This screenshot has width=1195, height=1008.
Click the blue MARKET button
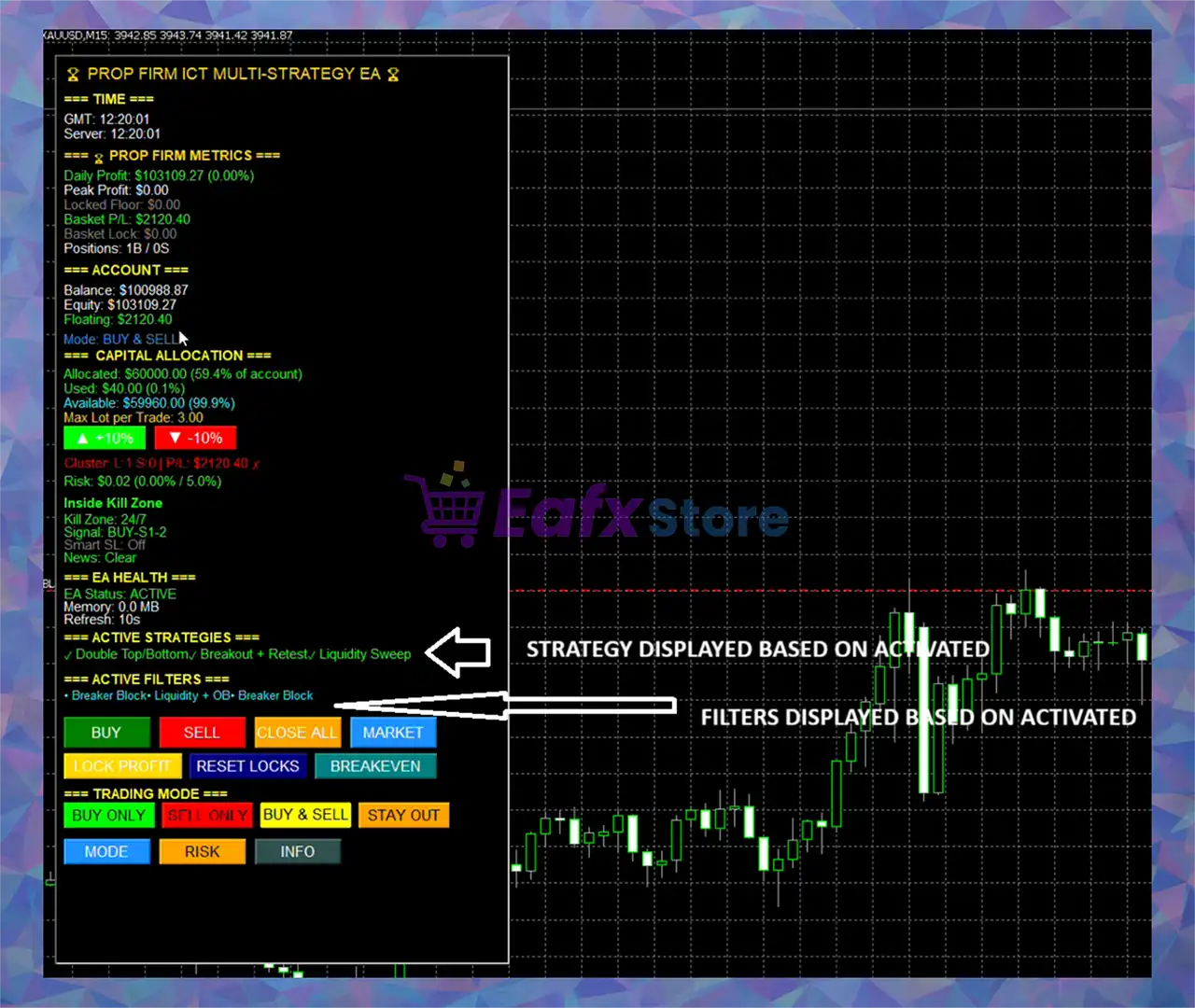pos(392,733)
